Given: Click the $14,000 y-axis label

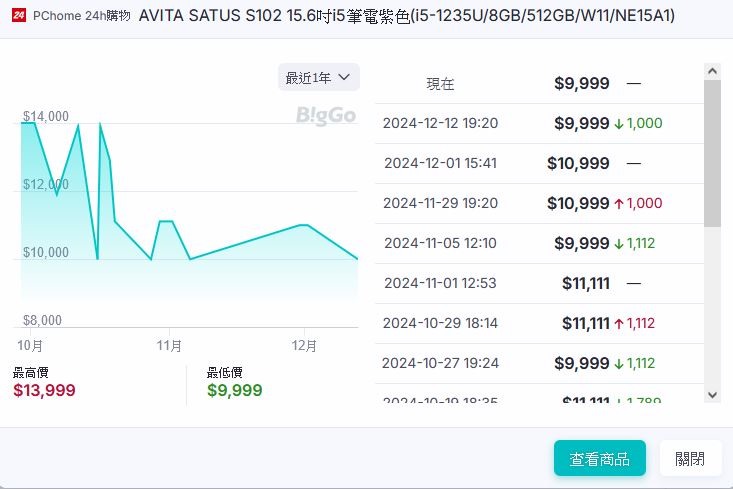Looking at the screenshot, I should coord(46,116).
